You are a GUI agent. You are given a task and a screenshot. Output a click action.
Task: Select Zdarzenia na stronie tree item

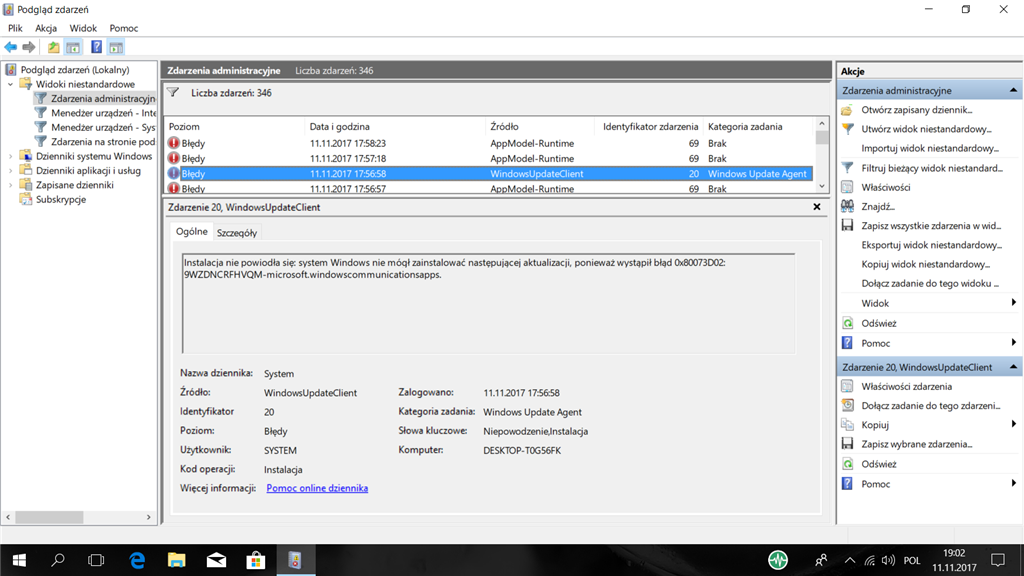[x=103, y=142]
